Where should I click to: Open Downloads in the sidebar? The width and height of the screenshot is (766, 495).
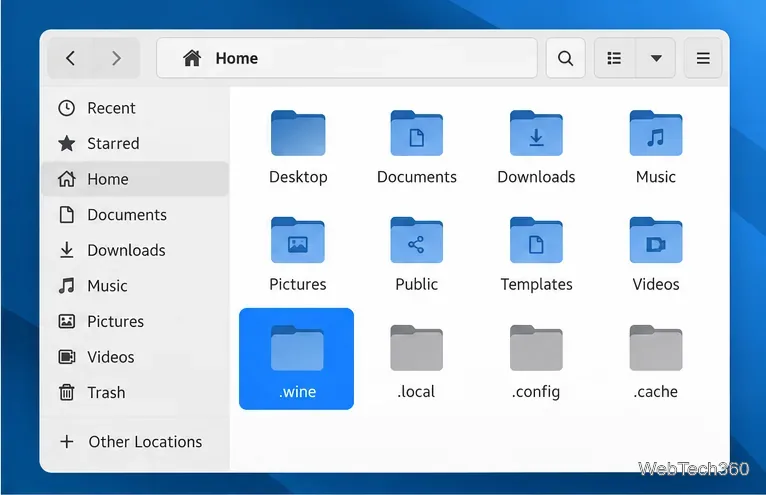pos(135,250)
